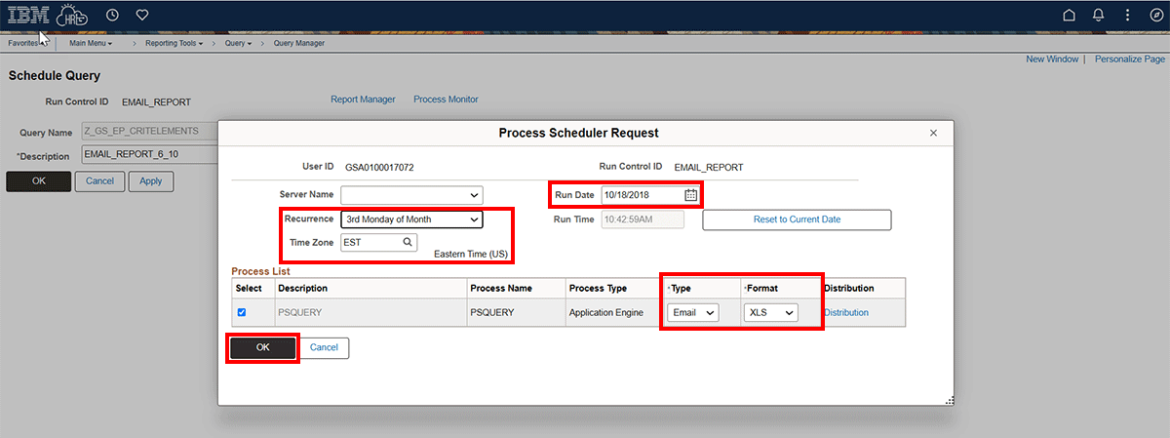Click the Distribution link

tap(846, 313)
